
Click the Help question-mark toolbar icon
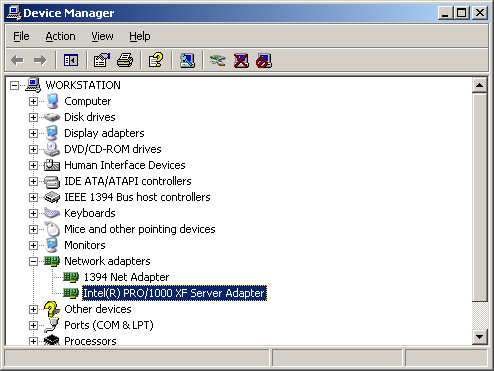pos(156,60)
